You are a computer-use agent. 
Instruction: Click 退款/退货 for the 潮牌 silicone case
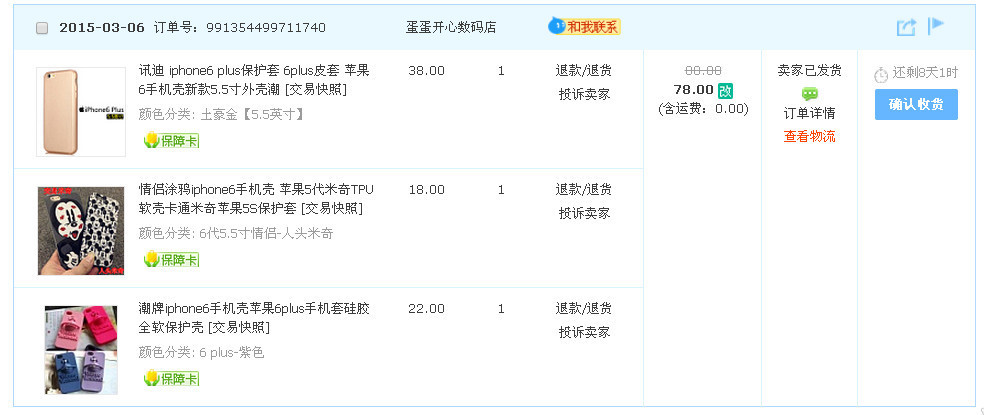[x=584, y=308]
